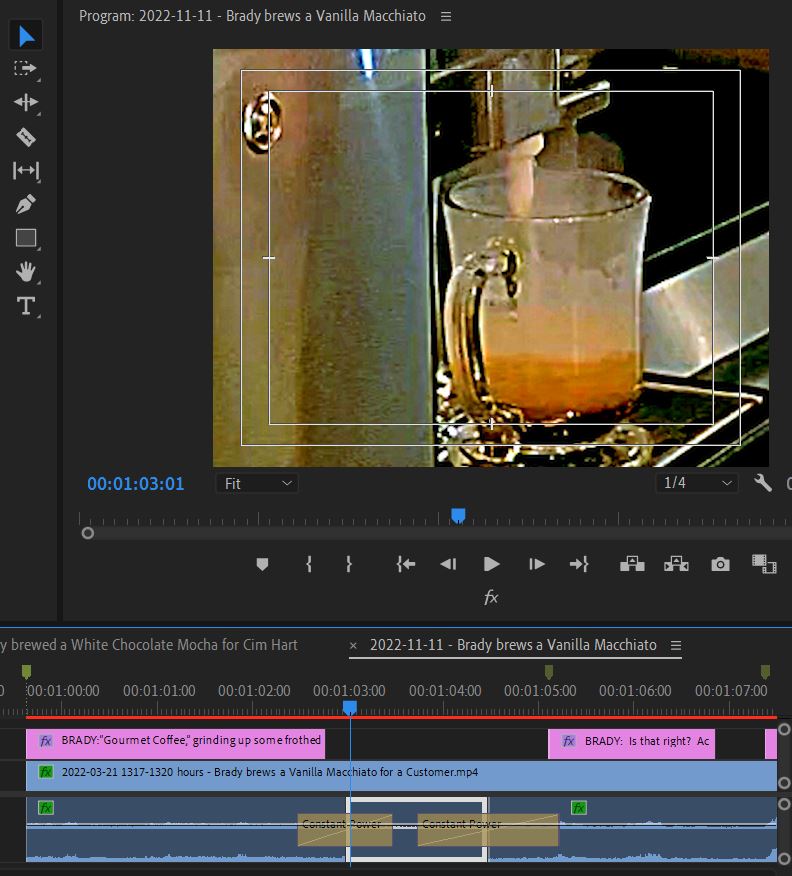Export frame with camera icon
792x876 pixels.
721,564
